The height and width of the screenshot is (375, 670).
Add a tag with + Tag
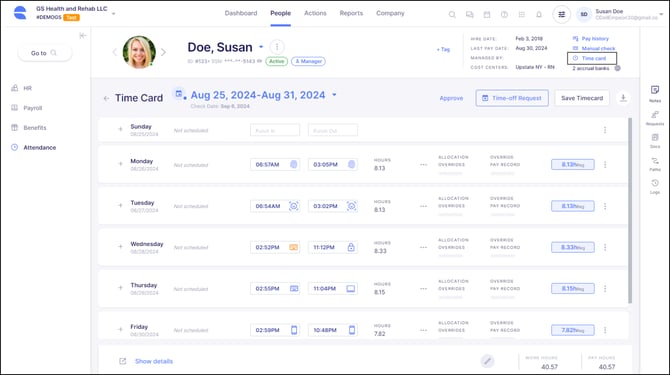click(x=443, y=50)
